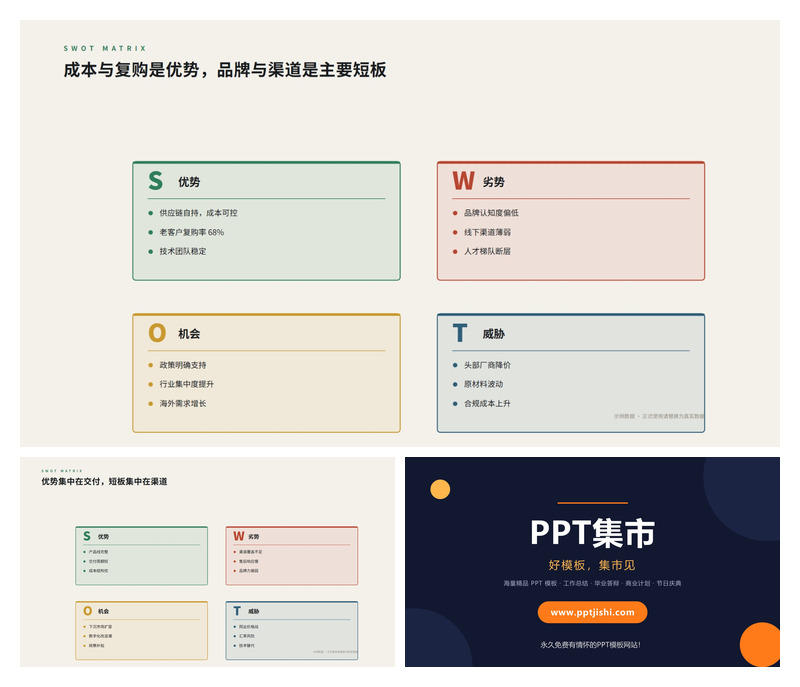Click the blue T letter in main slide
The width and height of the screenshot is (800, 687).
(460, 333)
